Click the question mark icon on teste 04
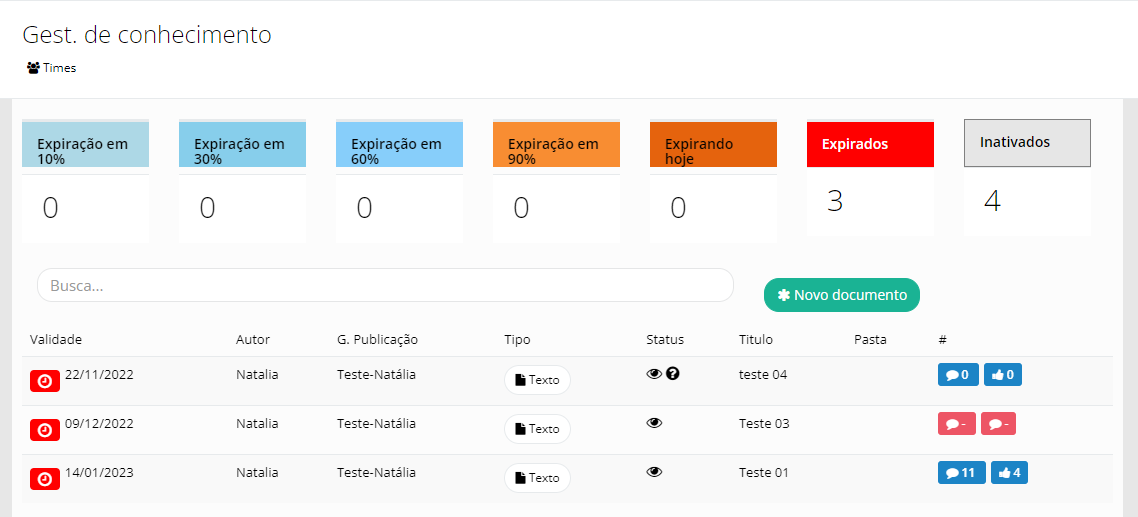The image size is (1138, 517). point(673,374)
